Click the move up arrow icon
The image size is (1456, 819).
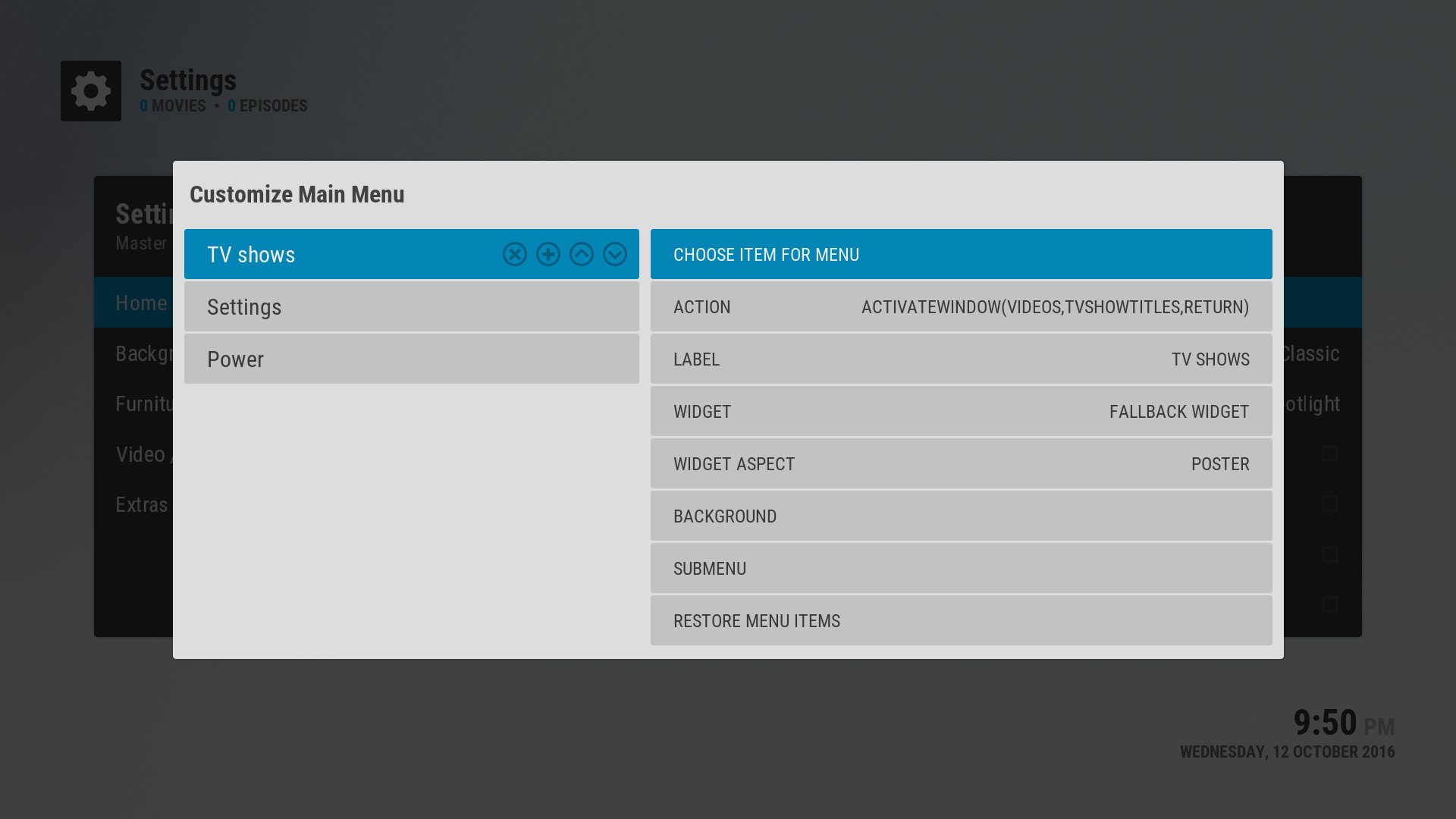tap(582, 254)
